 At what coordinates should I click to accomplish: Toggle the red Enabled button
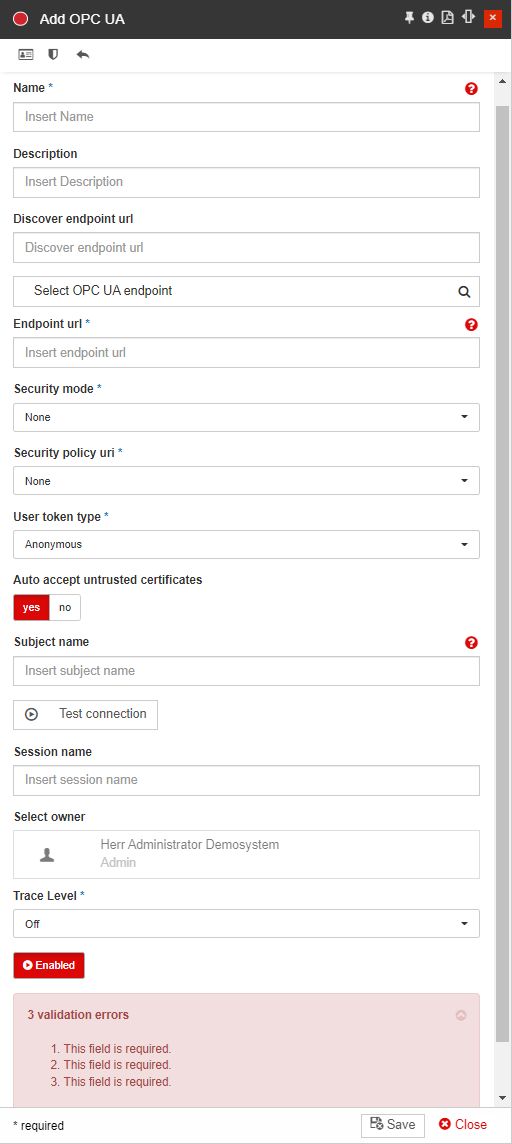point(49,965)
